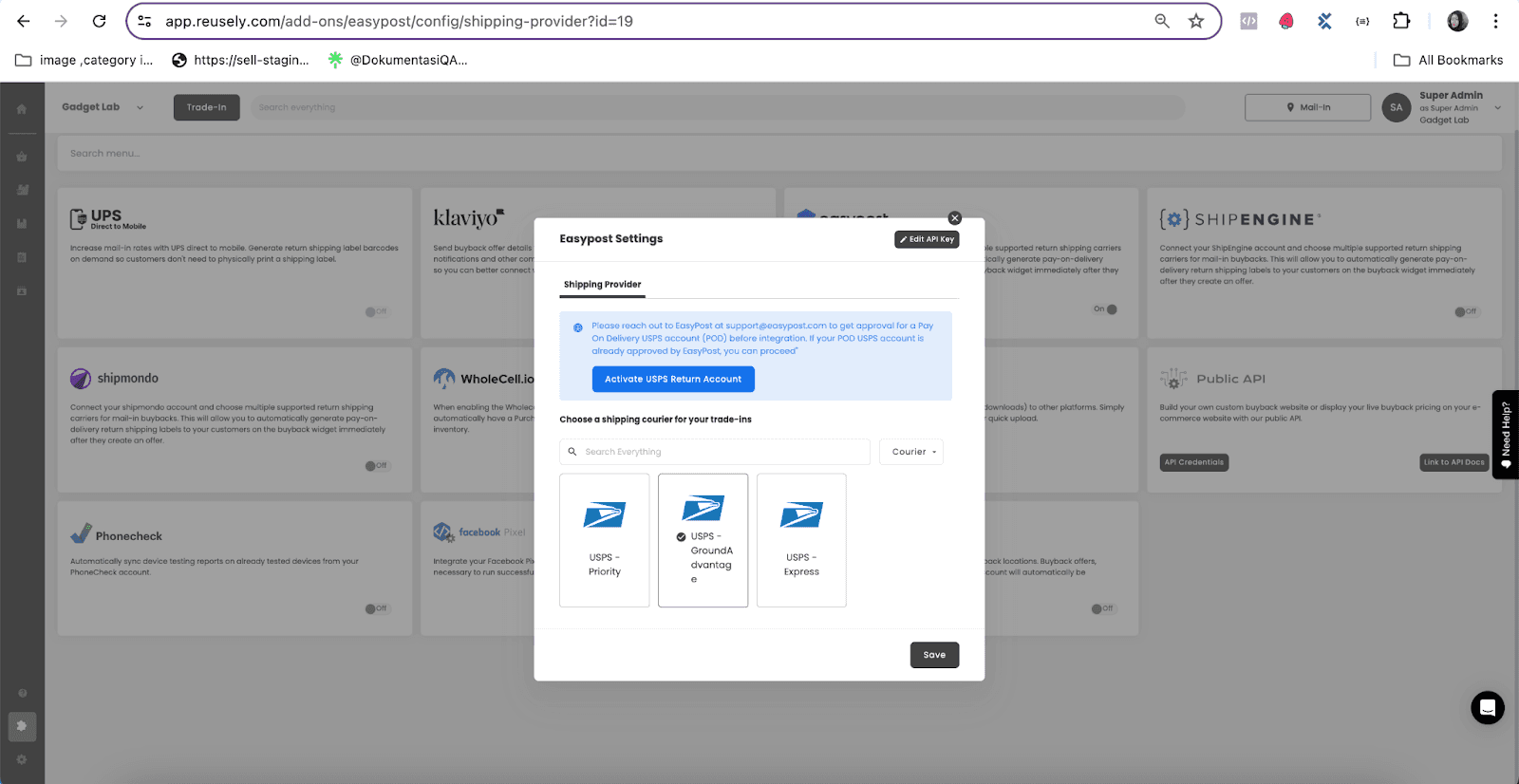The width and height of the screenshot is (1519, 784).
Task: Open the @DokumentasiQA bookmark
Action: tap(397, 60)
